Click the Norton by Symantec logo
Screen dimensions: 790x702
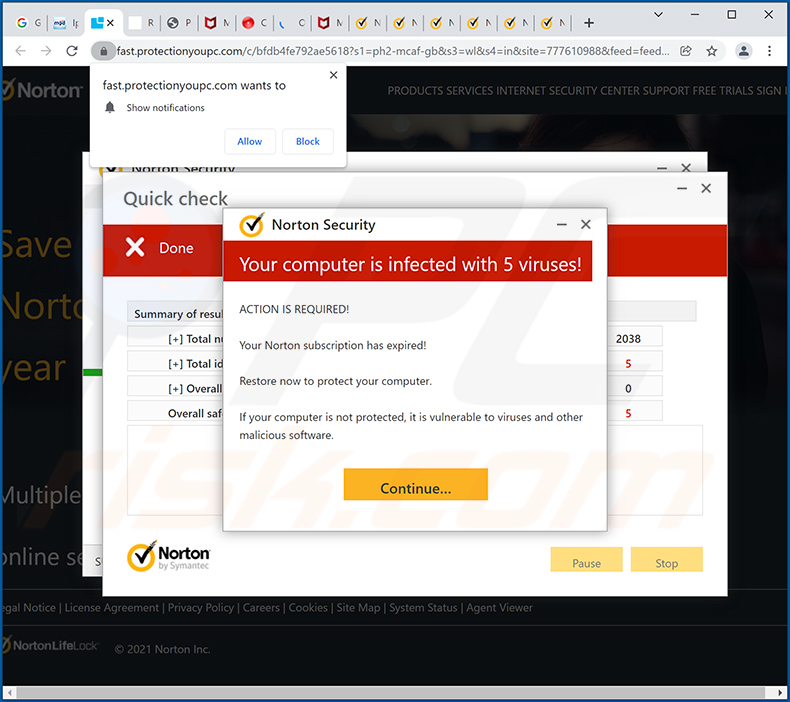click(168, 556)
